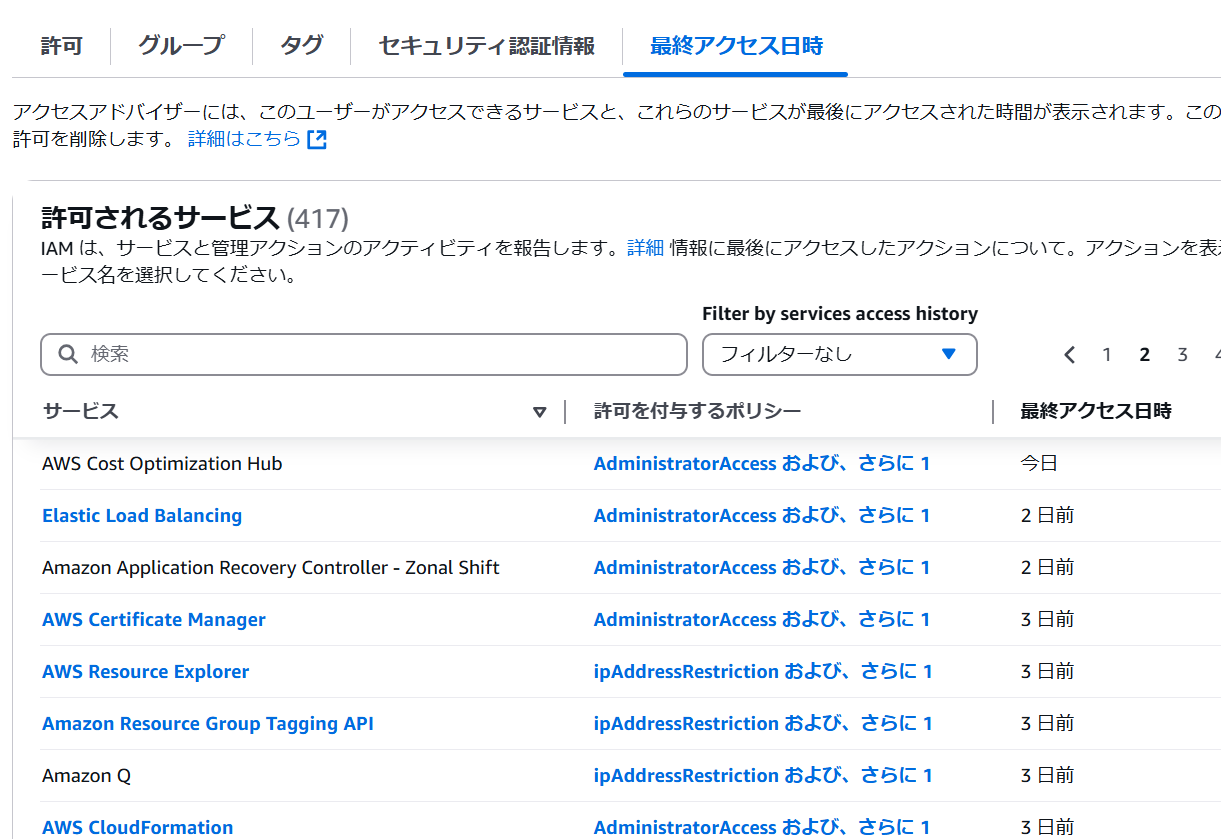Open ipAddressRestriction policy for Amazon Q row

(x=686, y=776)
